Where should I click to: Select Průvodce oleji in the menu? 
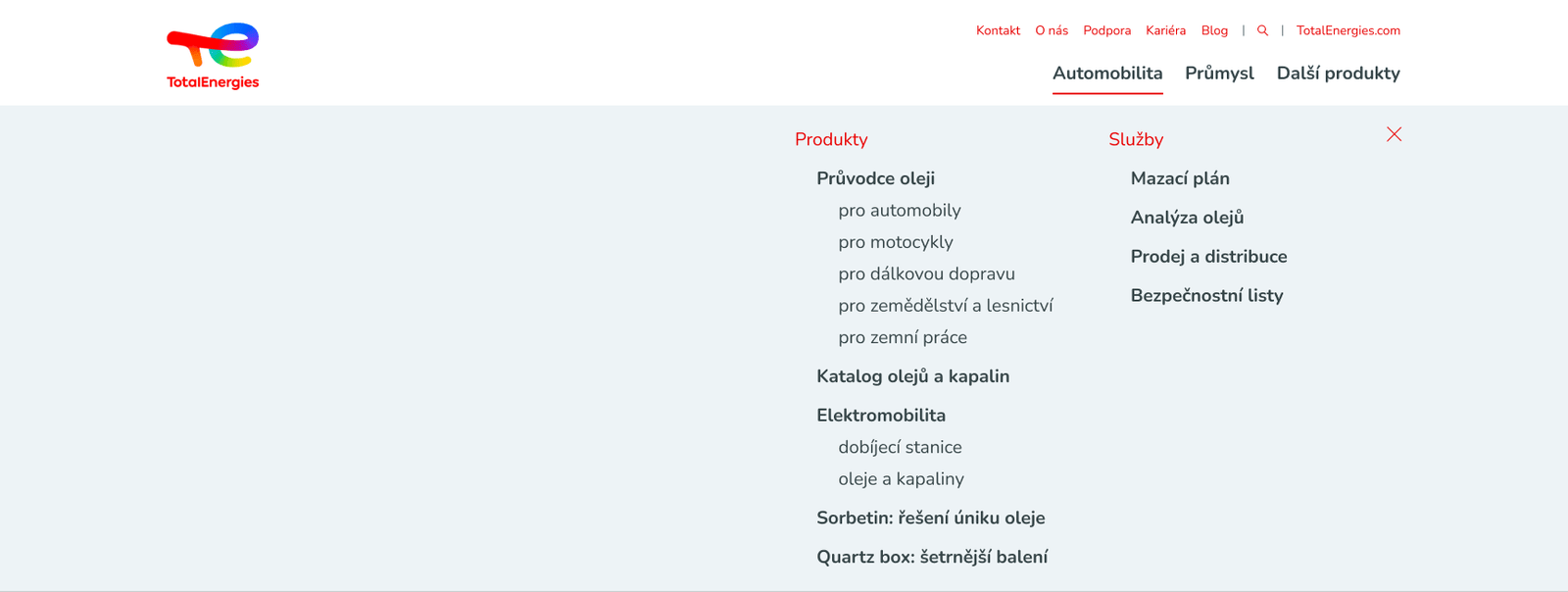point(875,178)
